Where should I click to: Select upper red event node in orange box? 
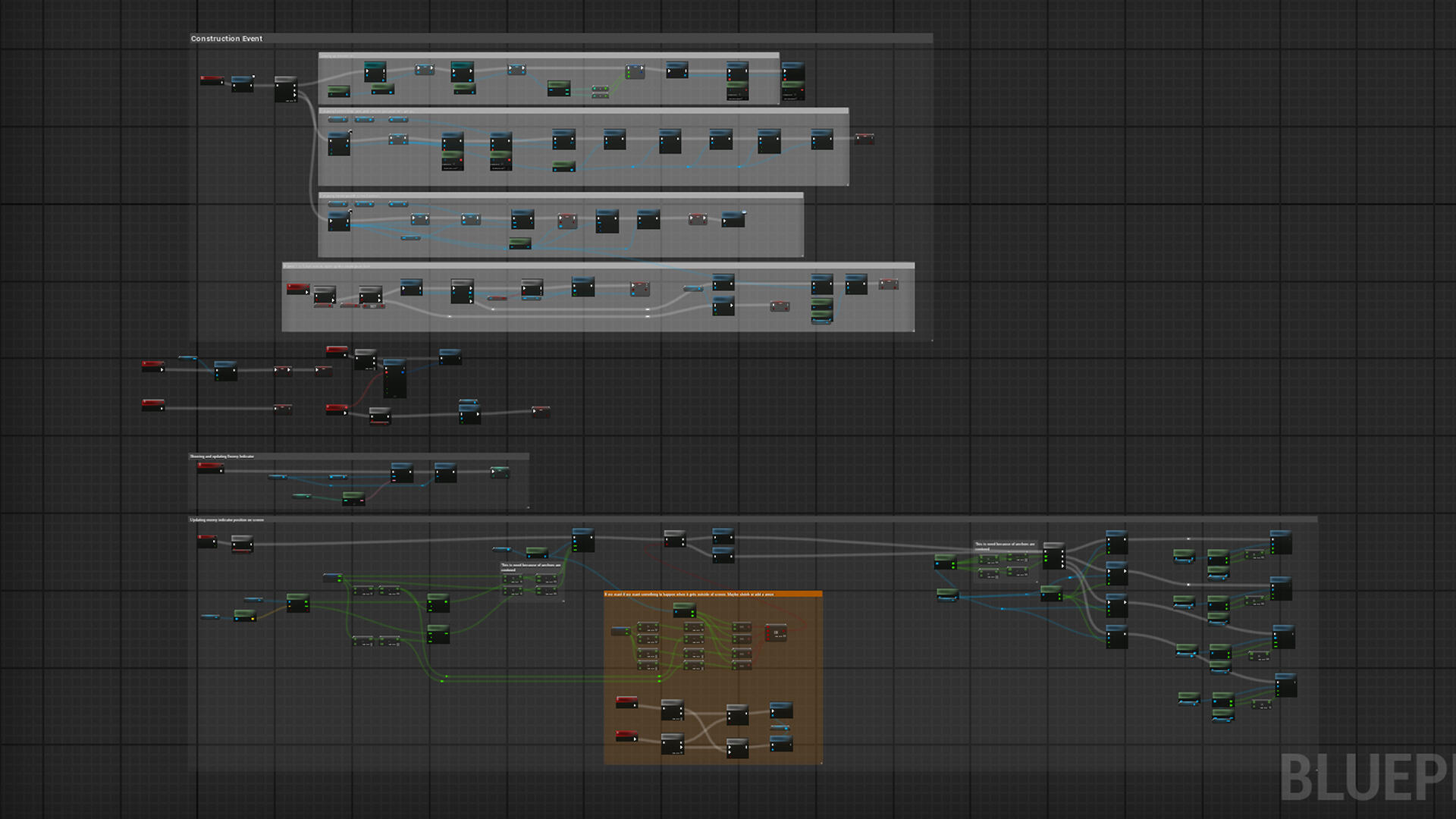coord(626,702)
